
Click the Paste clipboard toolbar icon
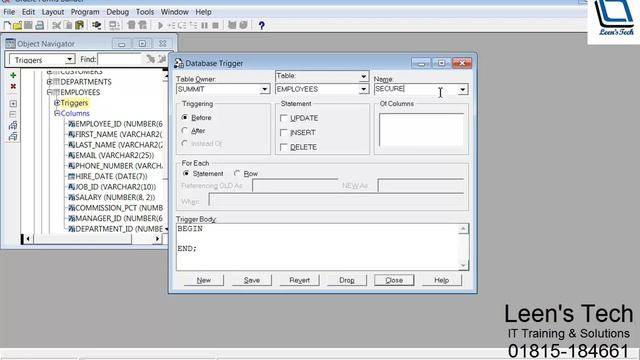pos(79,25)
